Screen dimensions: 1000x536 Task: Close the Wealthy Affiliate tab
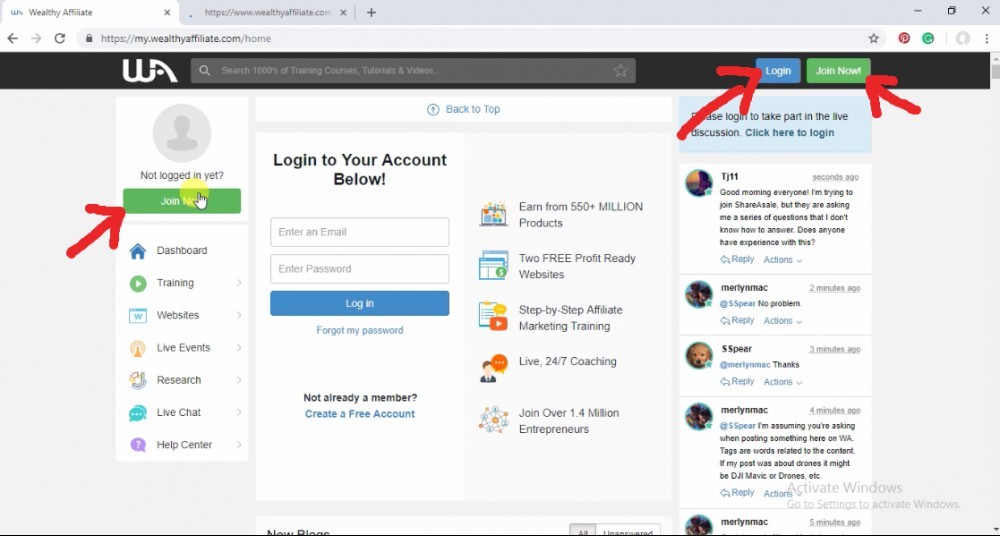[167, 13]
